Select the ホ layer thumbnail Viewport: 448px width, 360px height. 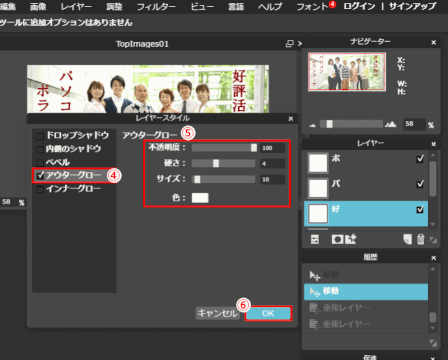point(318,163)
